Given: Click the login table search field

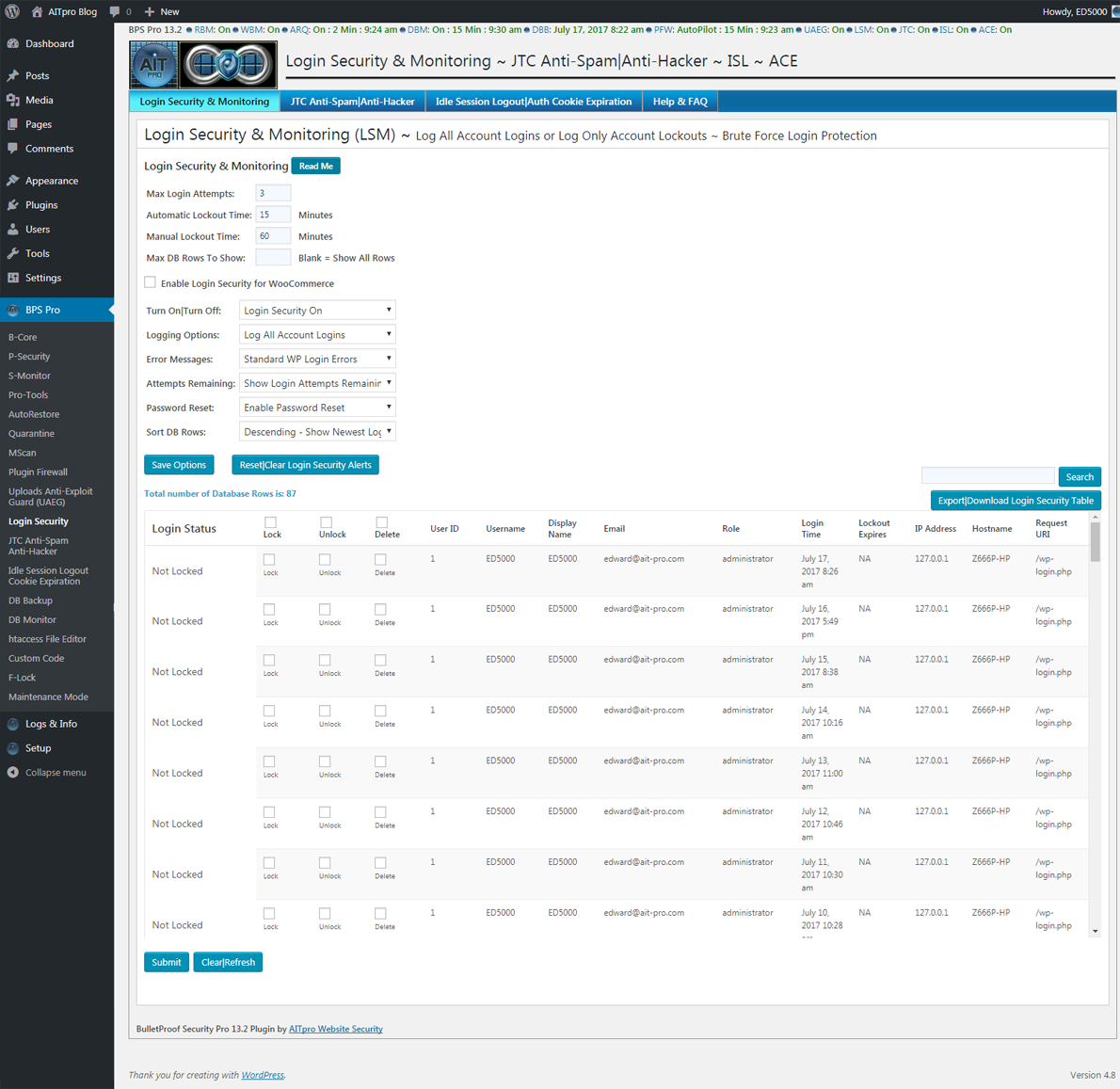Looking at the screenshot, I should [988, 476].
